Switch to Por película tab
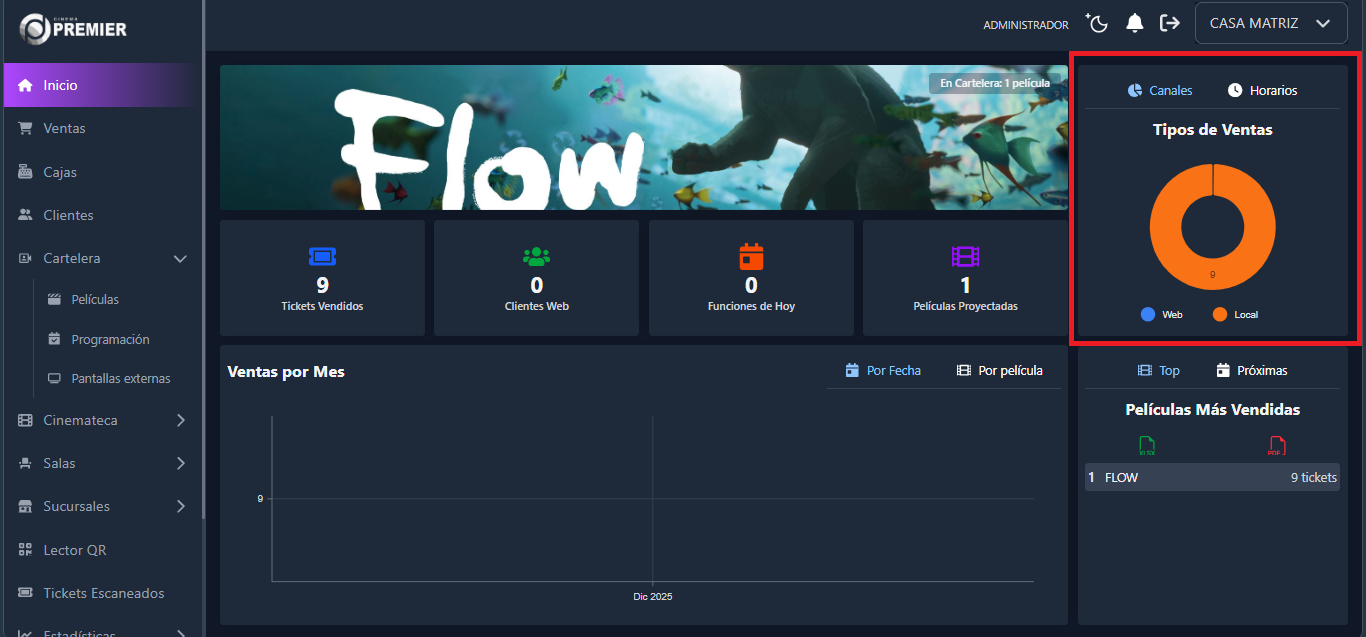Image resolution: width=1366 pixels, height=637 pixels. coord(999,370)
